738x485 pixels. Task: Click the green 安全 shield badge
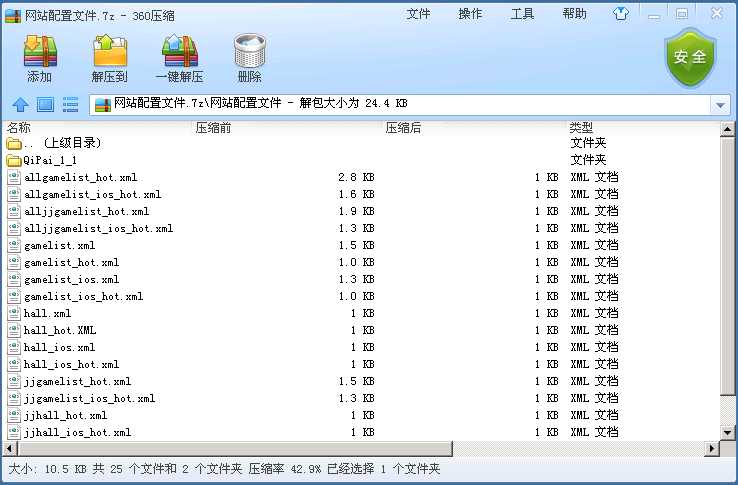pos(690,57)
